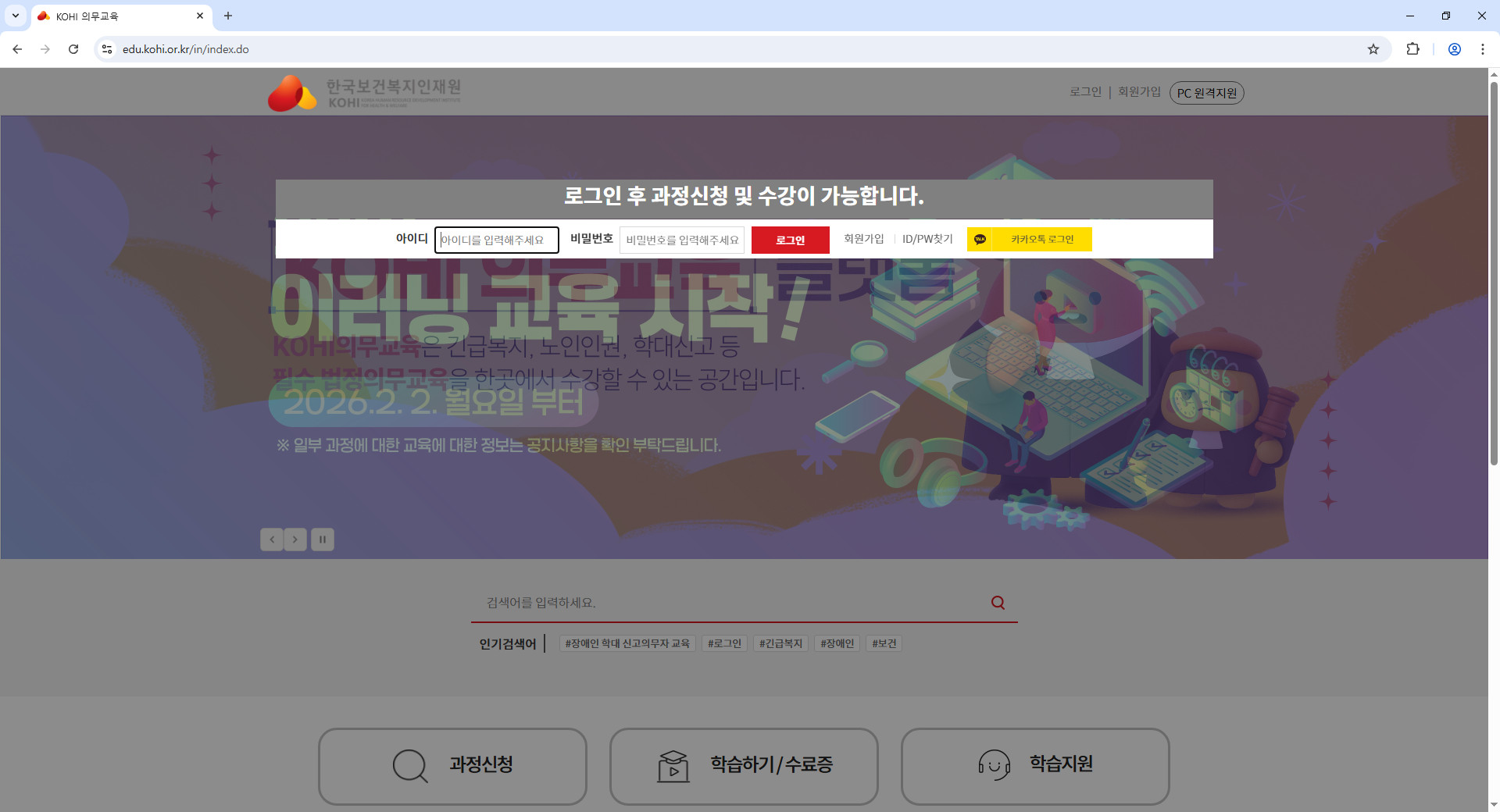Click the address bar URL
1500x812 pixels.
tap(186, 49)
